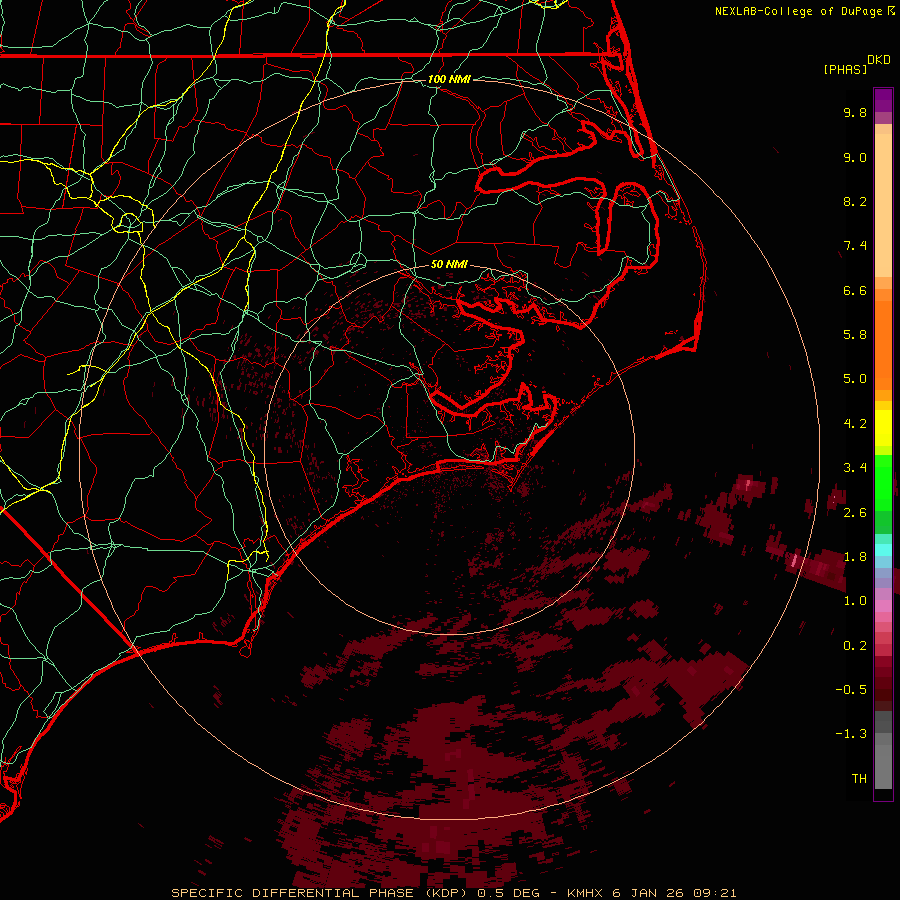
Task: Click the 6.6 value on the color scale
Action: click(x=855, y=290)
